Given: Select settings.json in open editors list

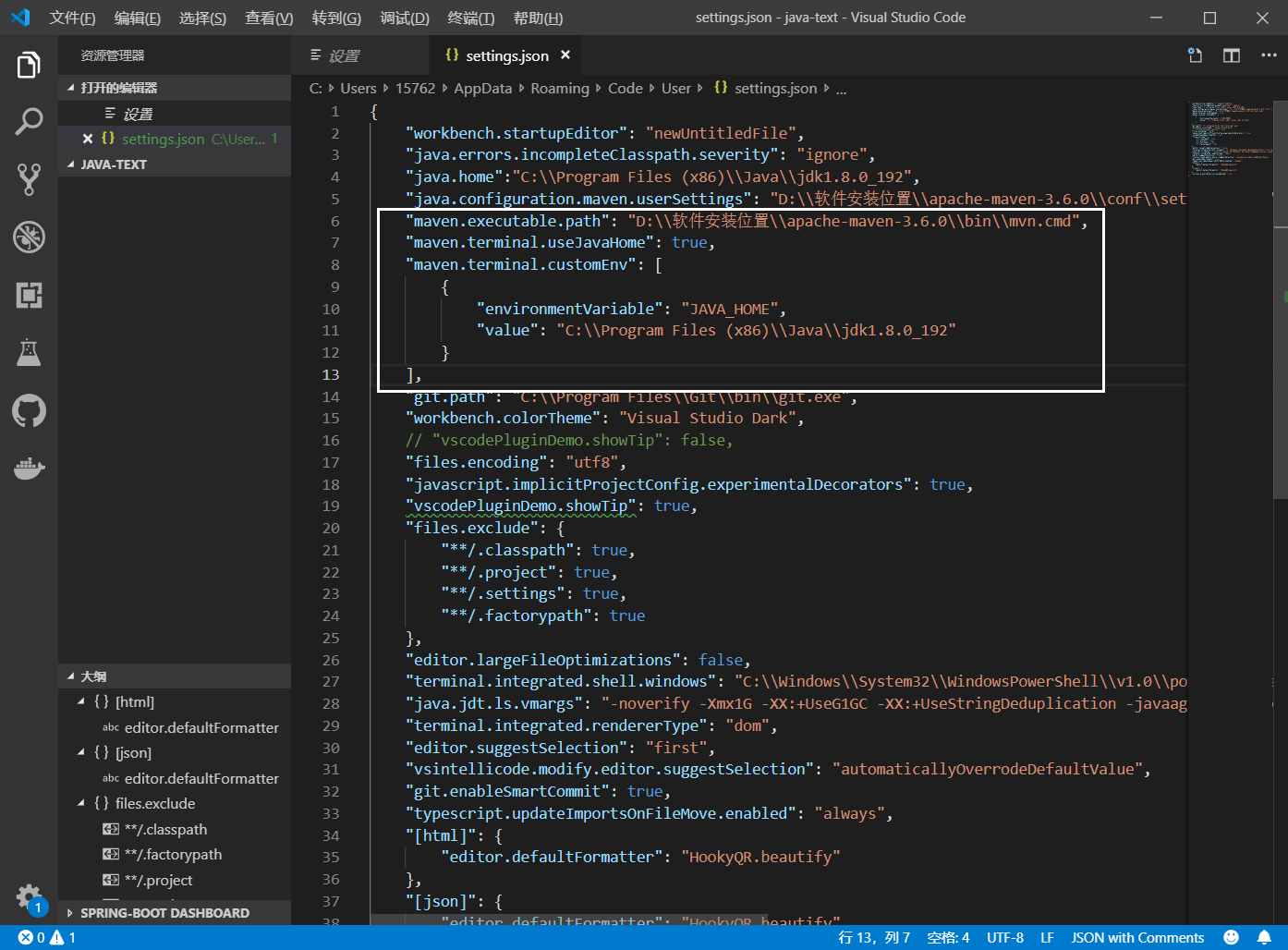Looking at the screenshot, I should pyautogui.click(x=175, y=139).
